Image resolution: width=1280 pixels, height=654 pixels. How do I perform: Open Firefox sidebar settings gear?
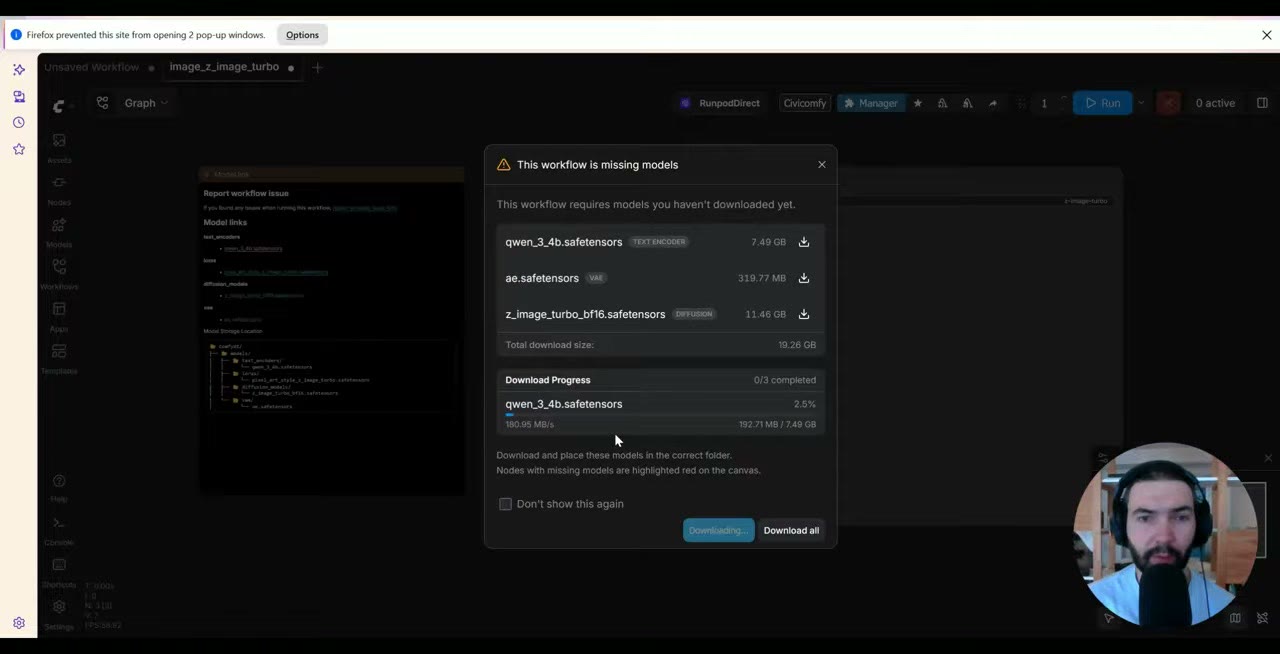(19, 623)
